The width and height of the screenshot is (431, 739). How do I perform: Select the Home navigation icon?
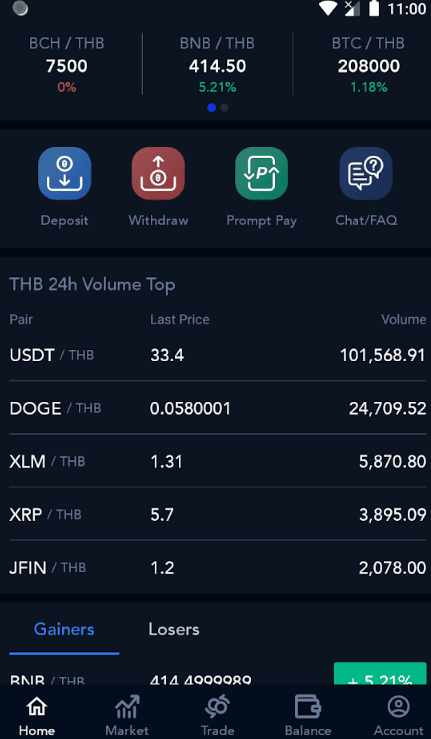[37, 706]
